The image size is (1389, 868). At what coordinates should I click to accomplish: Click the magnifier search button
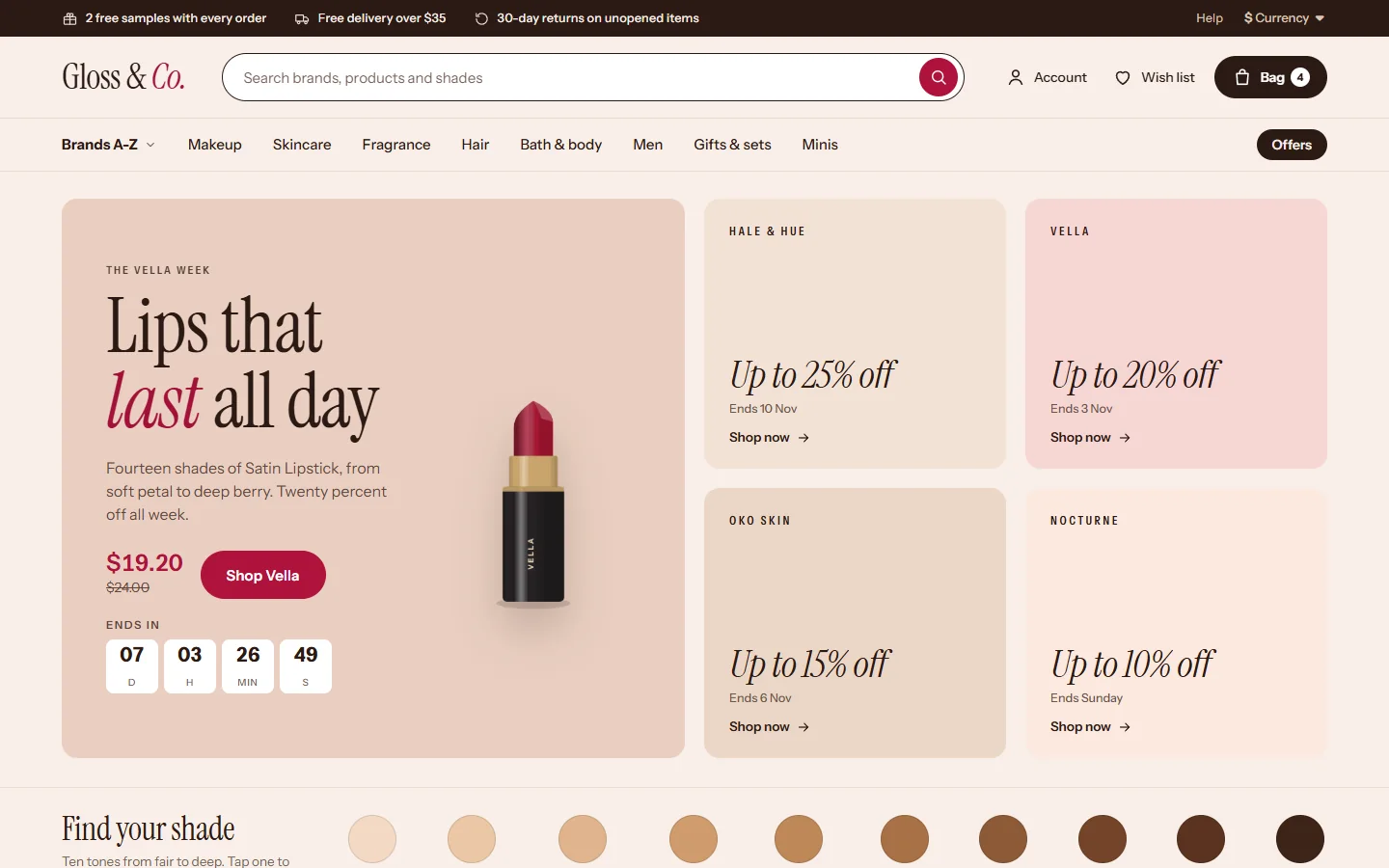(x=938, y=77)
